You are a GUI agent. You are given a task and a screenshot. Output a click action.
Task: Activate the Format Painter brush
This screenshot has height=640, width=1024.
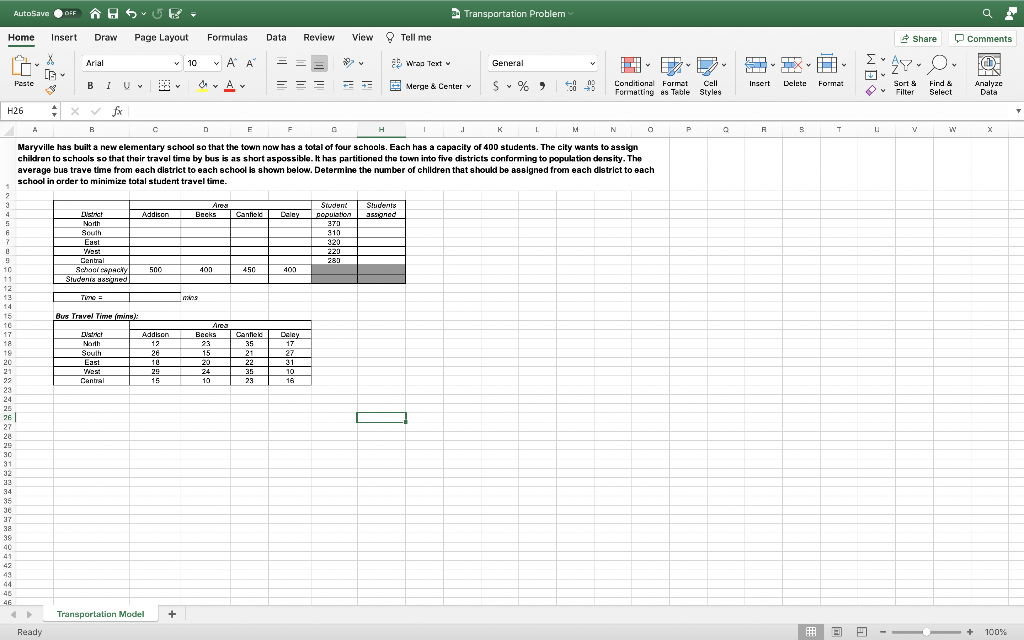[x=50, y=89]
